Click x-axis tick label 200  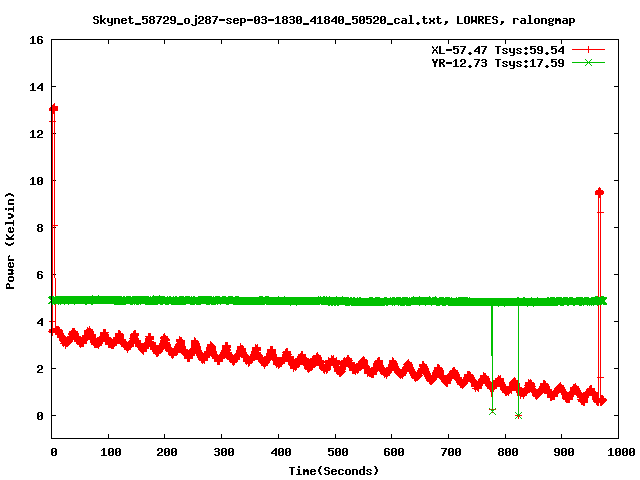(167, 452)
